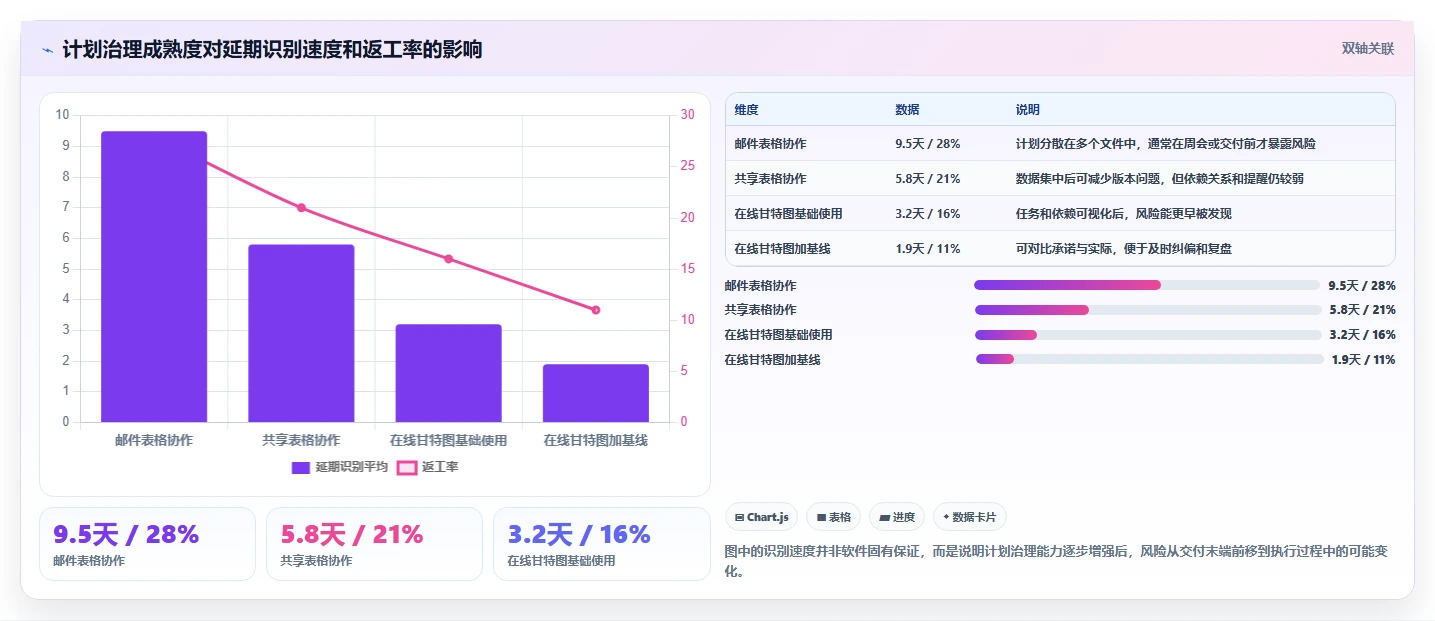Click the 在线甘特图加基线 progress bar
The width and height of the screenshot is (1435, 621).
[1150, 359]
